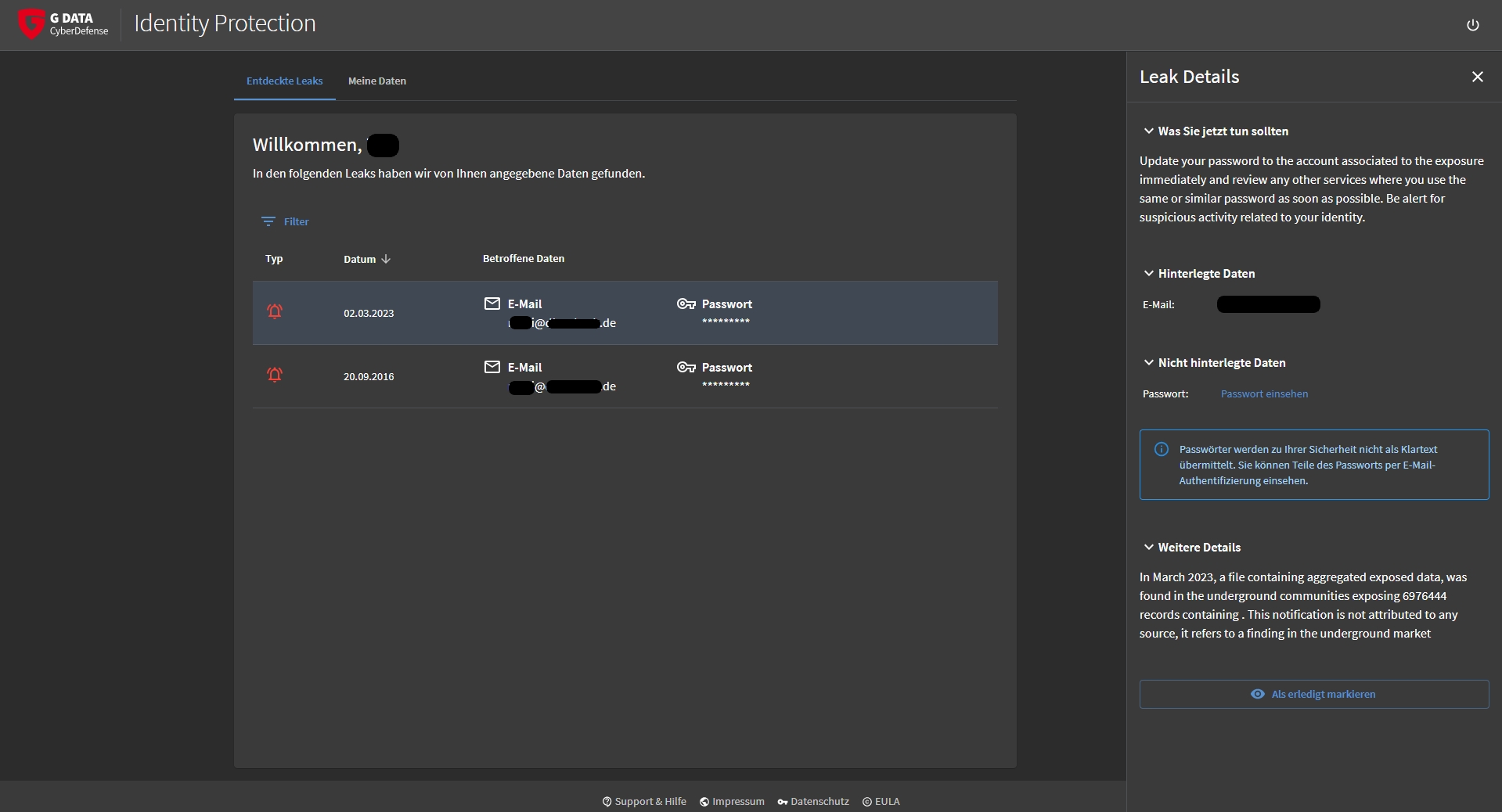The height and width of the screenshot is (812, 1502).
Task: Click key icon in 20.09.2016 row
Action: pos(686,367)
